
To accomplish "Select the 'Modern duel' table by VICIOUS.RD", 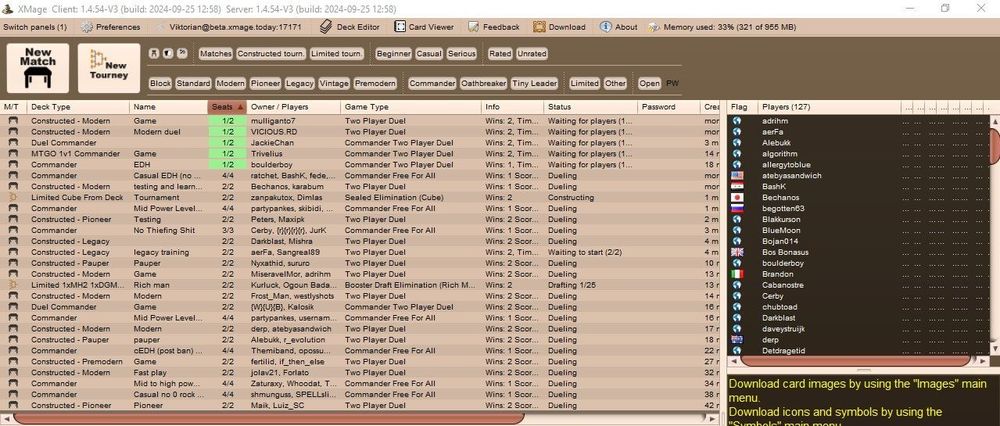I will click(360, 132).
